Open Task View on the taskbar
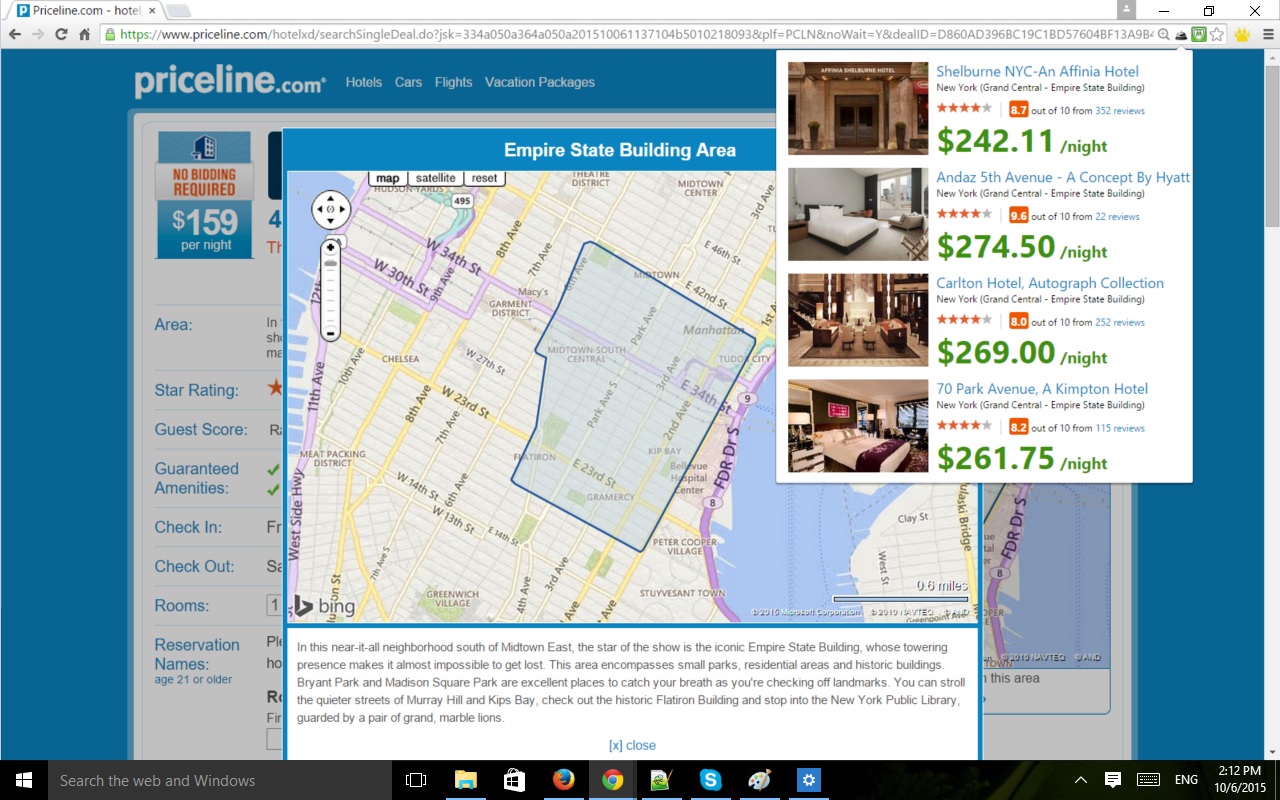1280x800 pixels. [x=416, y=780]
